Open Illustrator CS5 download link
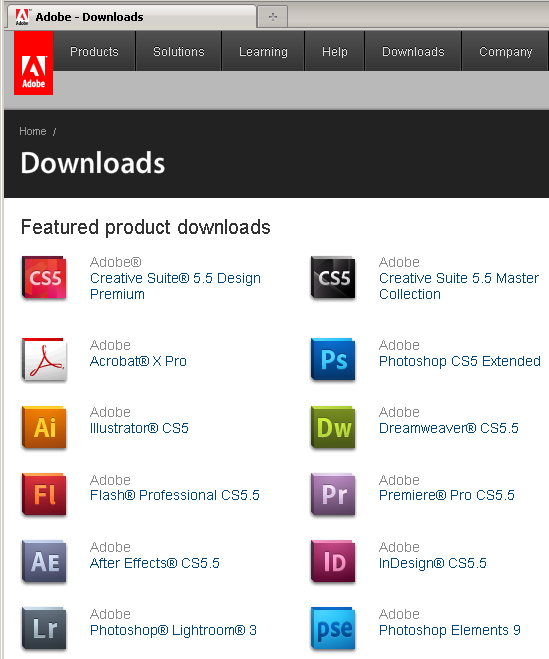 coord(139,428)
